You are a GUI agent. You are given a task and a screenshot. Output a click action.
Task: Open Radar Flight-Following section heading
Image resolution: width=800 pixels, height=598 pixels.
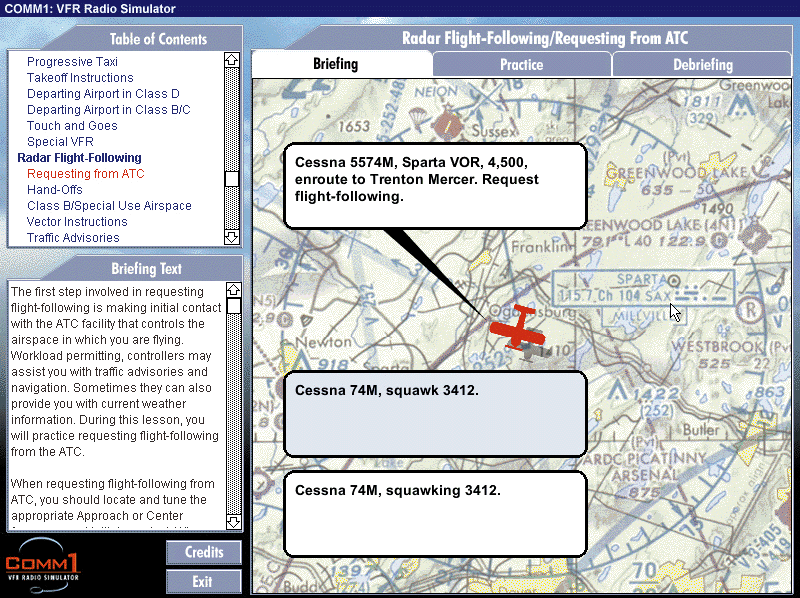(79, 158)
